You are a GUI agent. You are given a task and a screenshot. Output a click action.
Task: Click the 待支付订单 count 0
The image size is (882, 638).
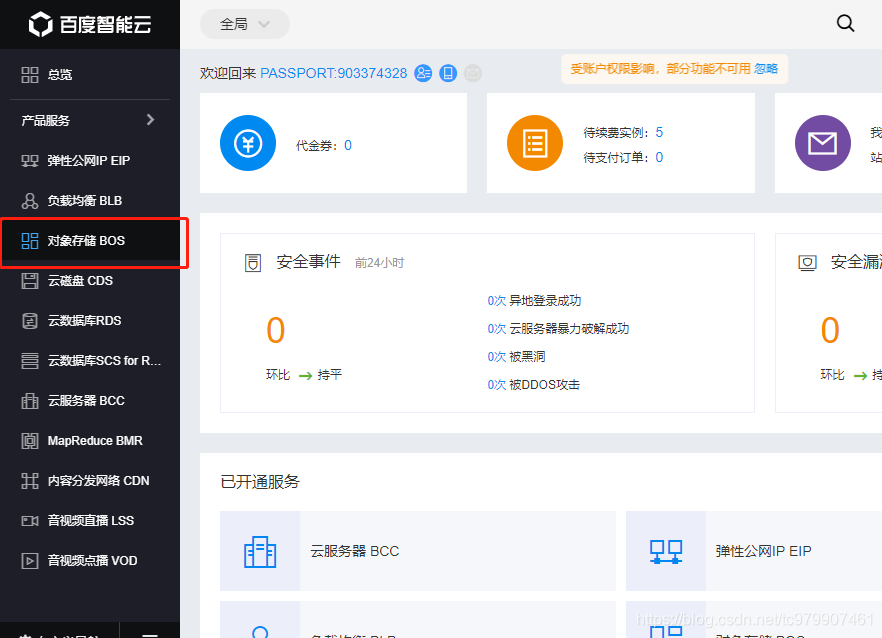659,157
